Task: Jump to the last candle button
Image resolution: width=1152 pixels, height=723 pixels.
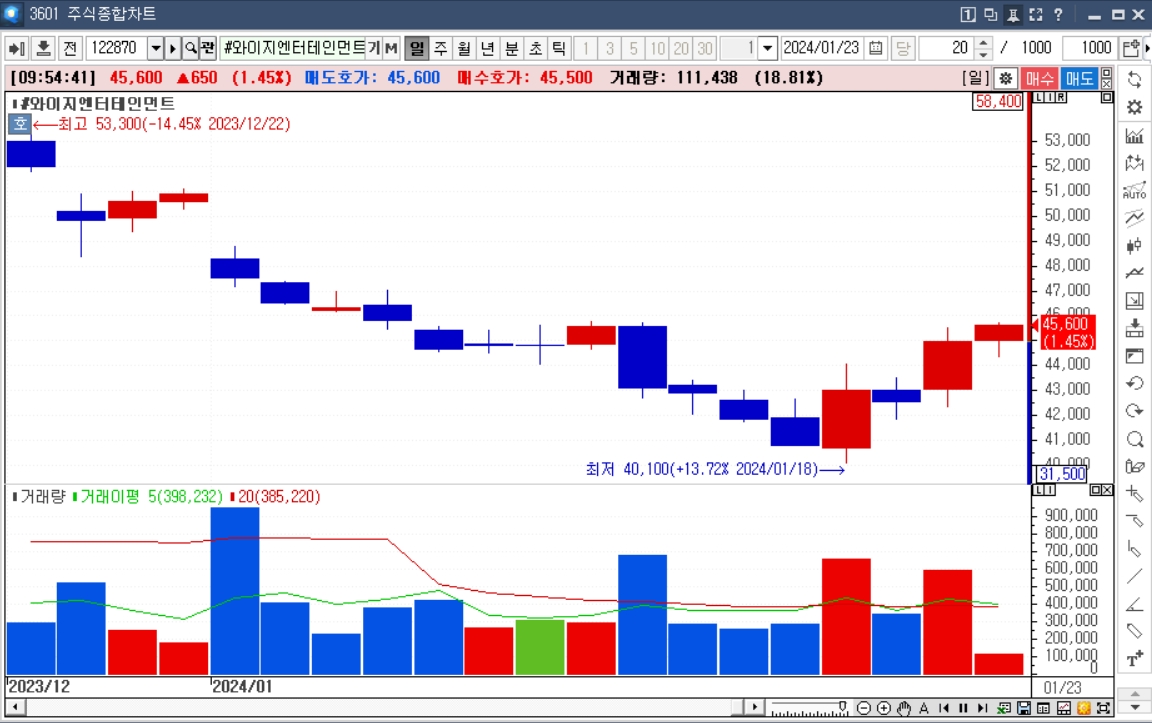Action: (983, 708)
